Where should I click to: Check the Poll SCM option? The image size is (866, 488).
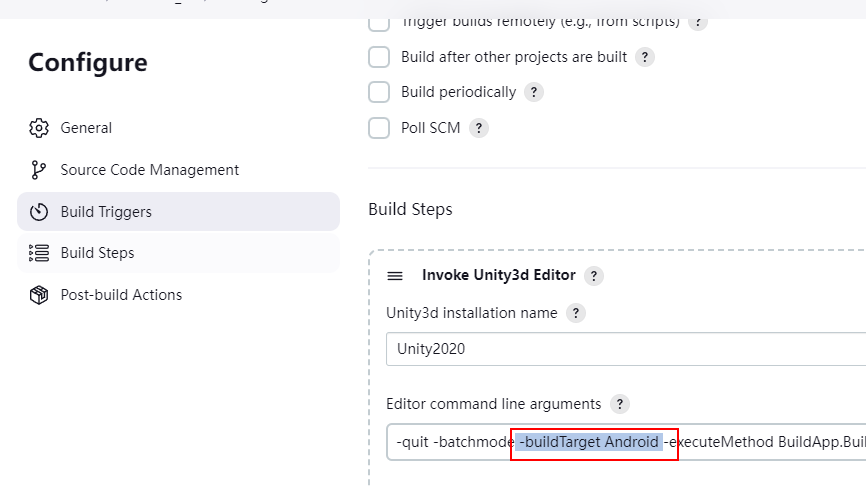click(x=379, y=128)
